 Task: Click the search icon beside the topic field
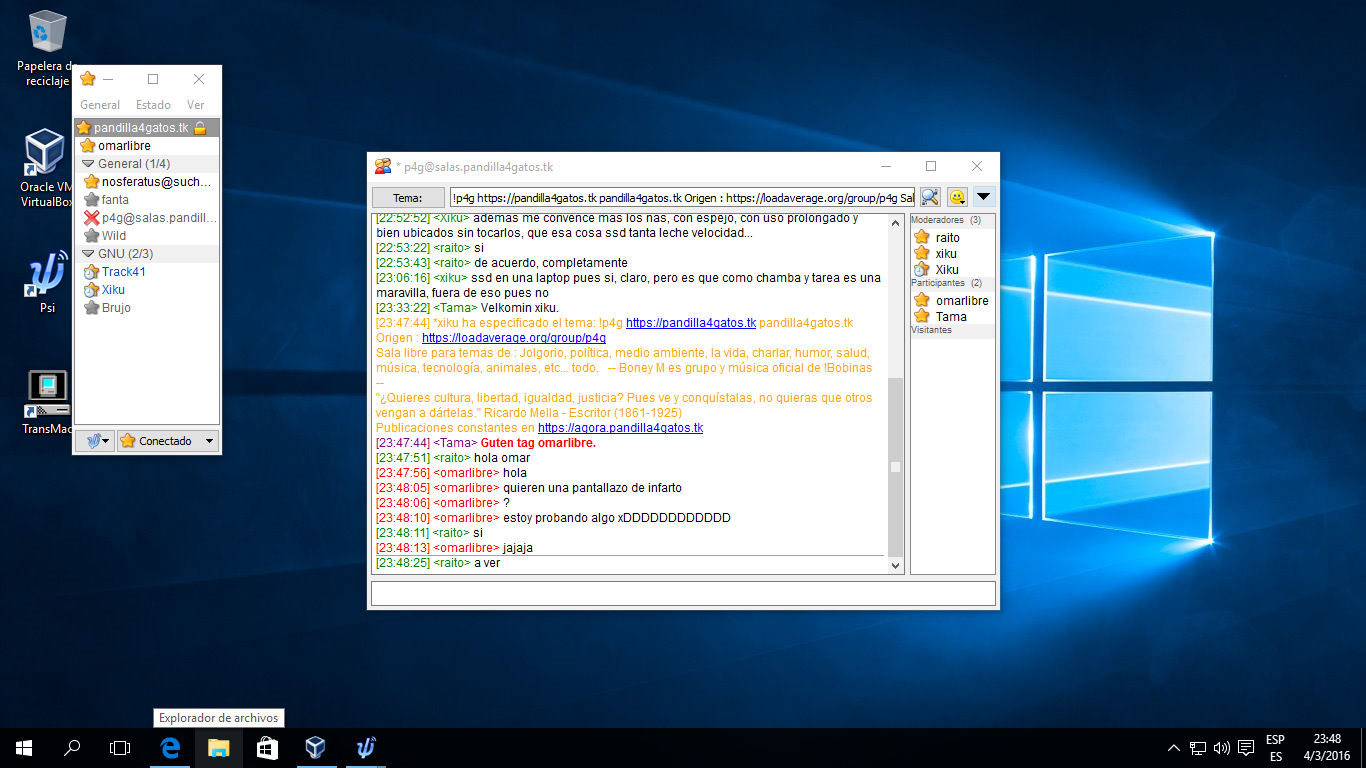[x=930, y=197]
